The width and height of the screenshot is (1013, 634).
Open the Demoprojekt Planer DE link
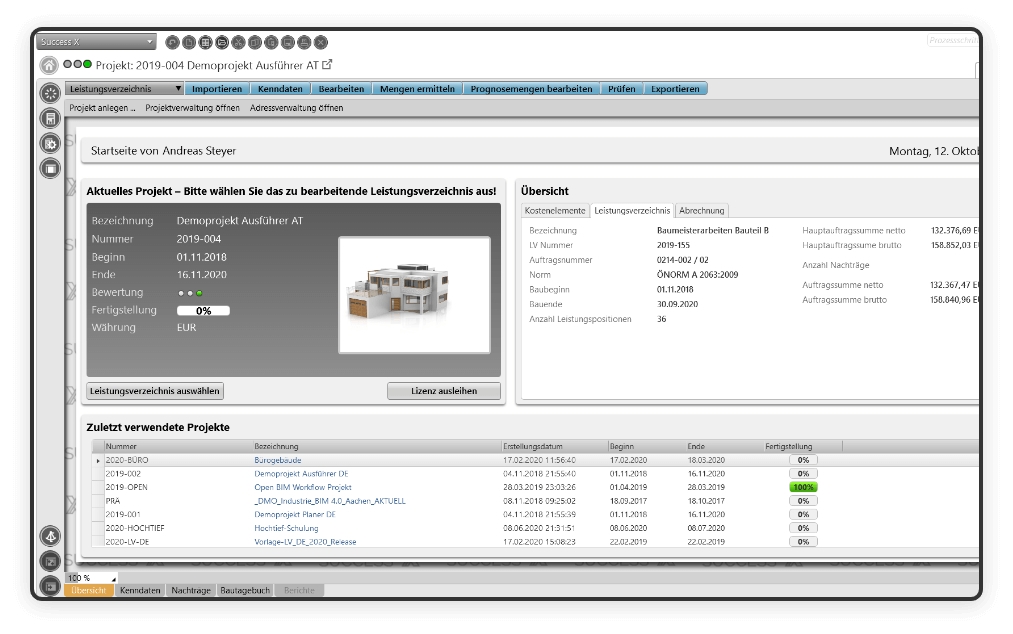(295, 514)
